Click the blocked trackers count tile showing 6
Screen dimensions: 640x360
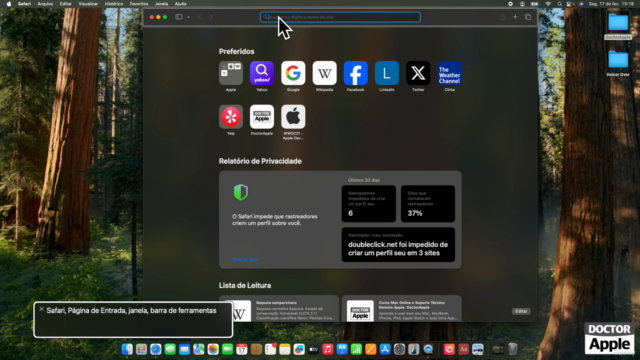click(x=369, y=204)
